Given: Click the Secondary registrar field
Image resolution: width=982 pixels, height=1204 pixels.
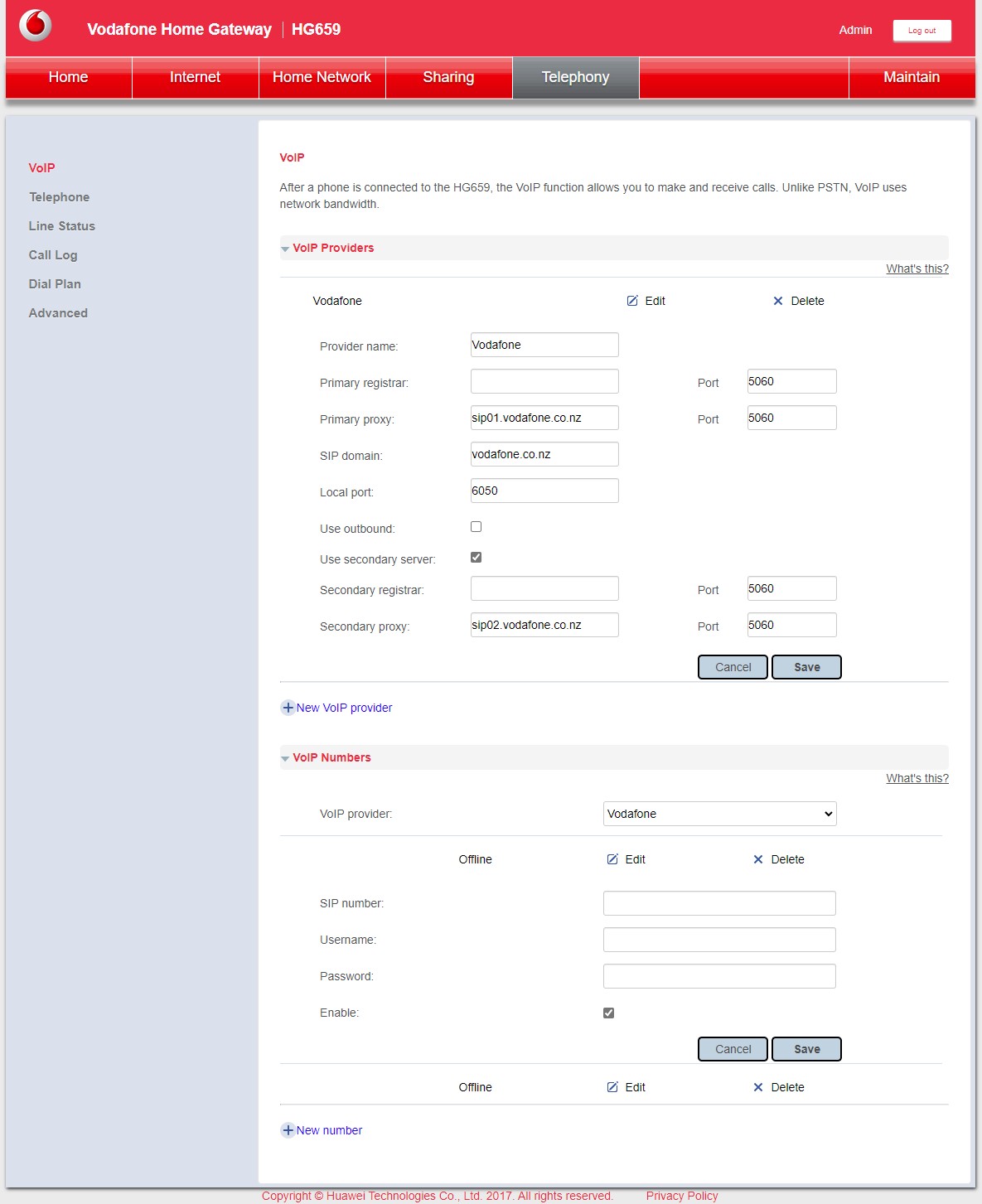Looking at the screenshot, I should [544, 588].
